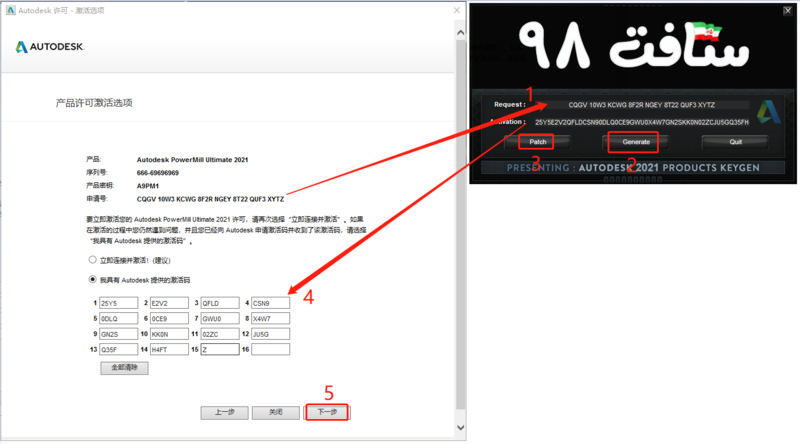
Task: Click the Close (关闭) button
Action: [x=276, y=412]
